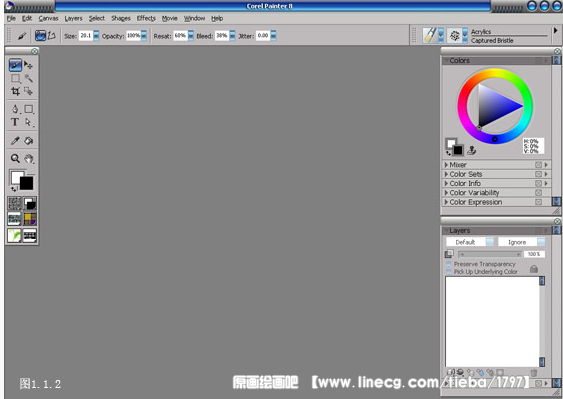Enable Preserve Transparency checkbox
The height and width of the screenshot is (399, 563).
[x=448, y=264]
